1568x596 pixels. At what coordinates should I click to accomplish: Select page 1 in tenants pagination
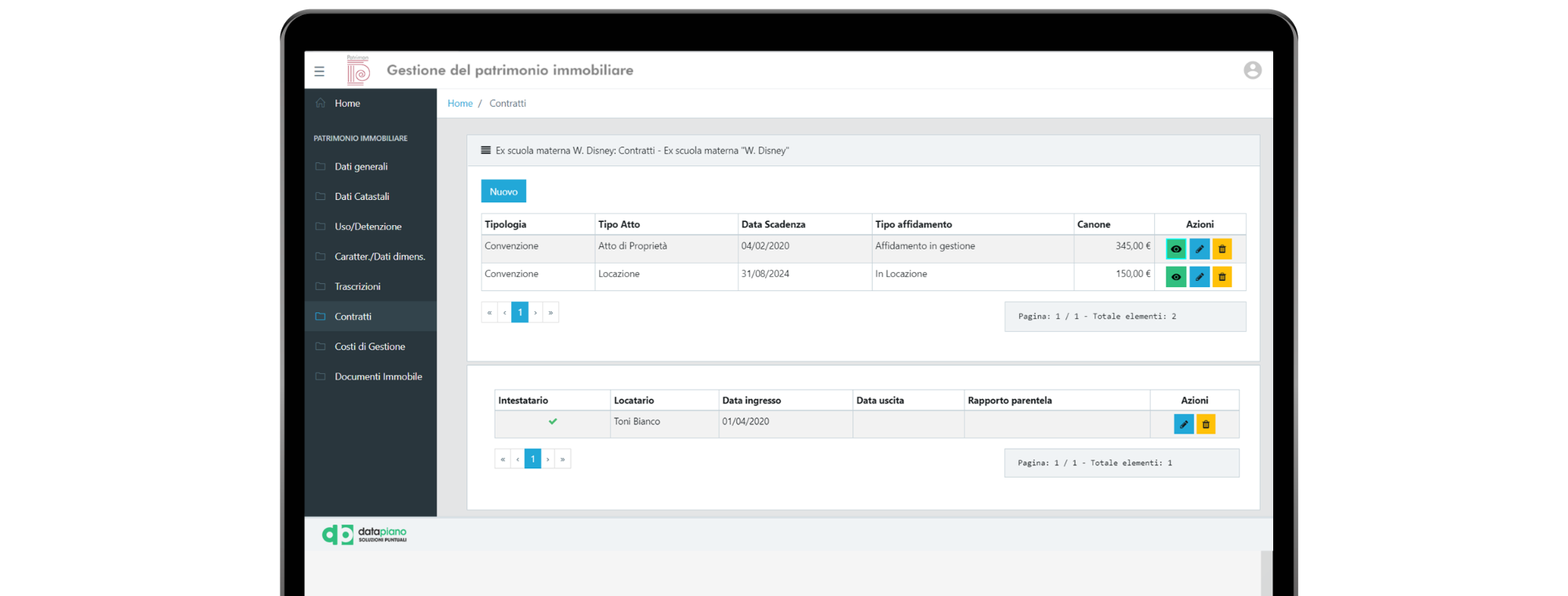532,460
